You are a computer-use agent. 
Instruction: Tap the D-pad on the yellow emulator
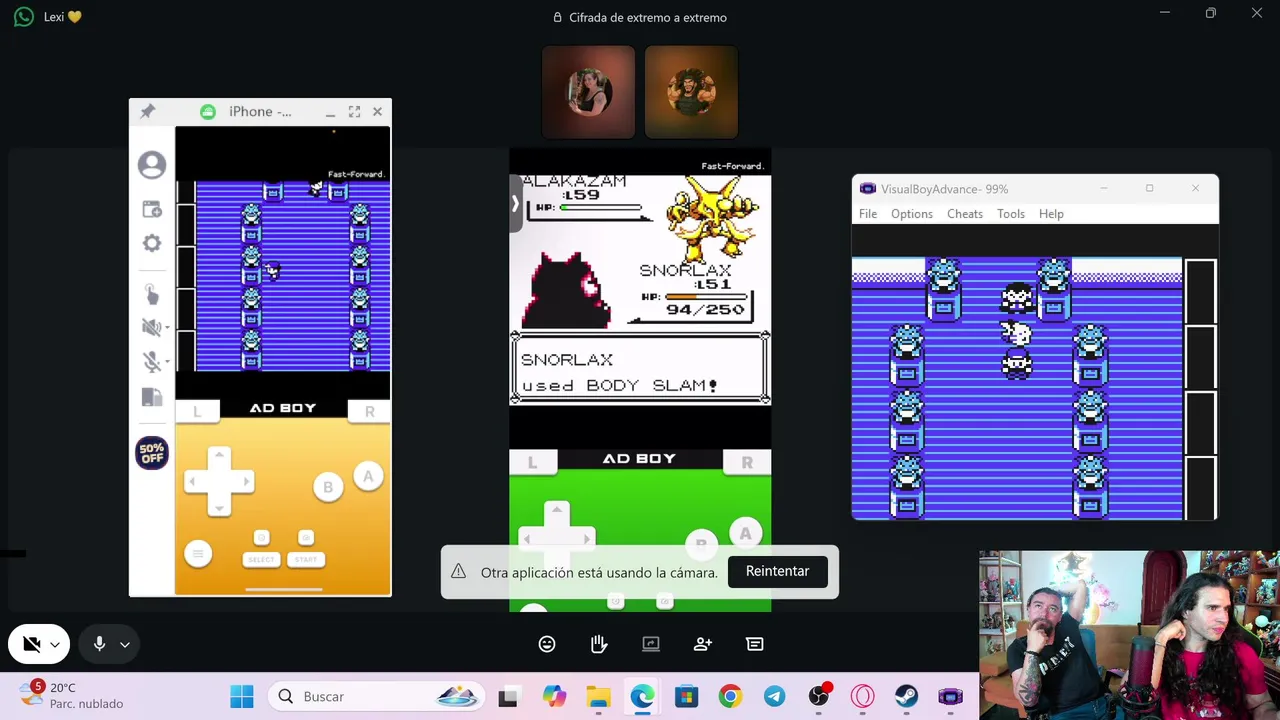tap(218, 482)
